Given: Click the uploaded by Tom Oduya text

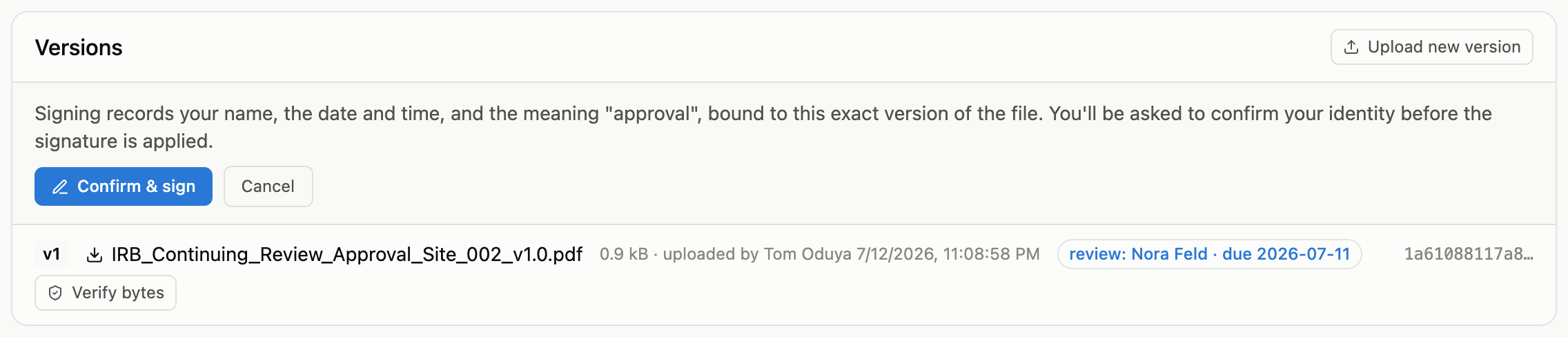Looking at the screenshot, I should point(757,254).
